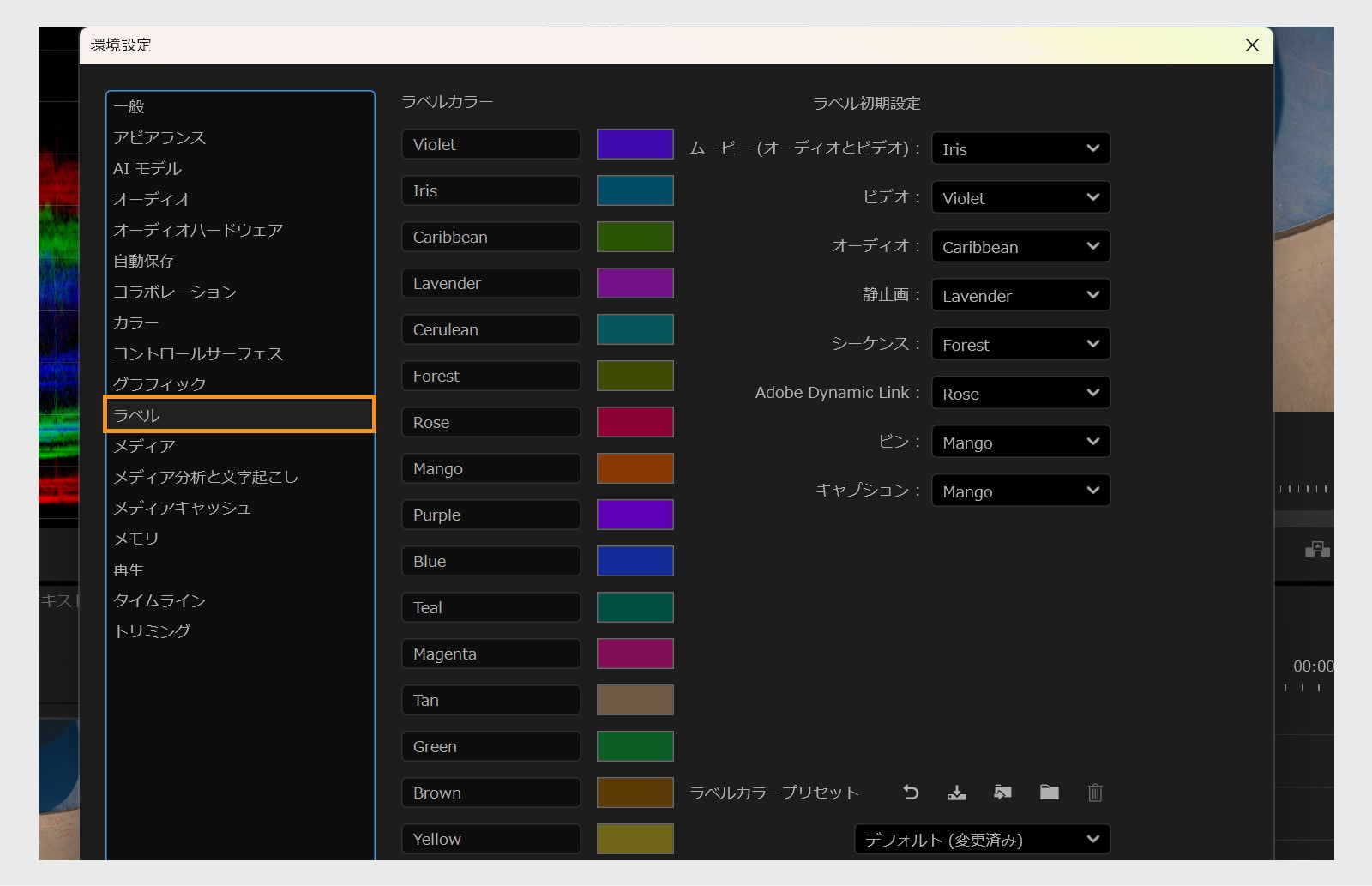Open 静止画 label dropdown showing Lavender

1020,295
